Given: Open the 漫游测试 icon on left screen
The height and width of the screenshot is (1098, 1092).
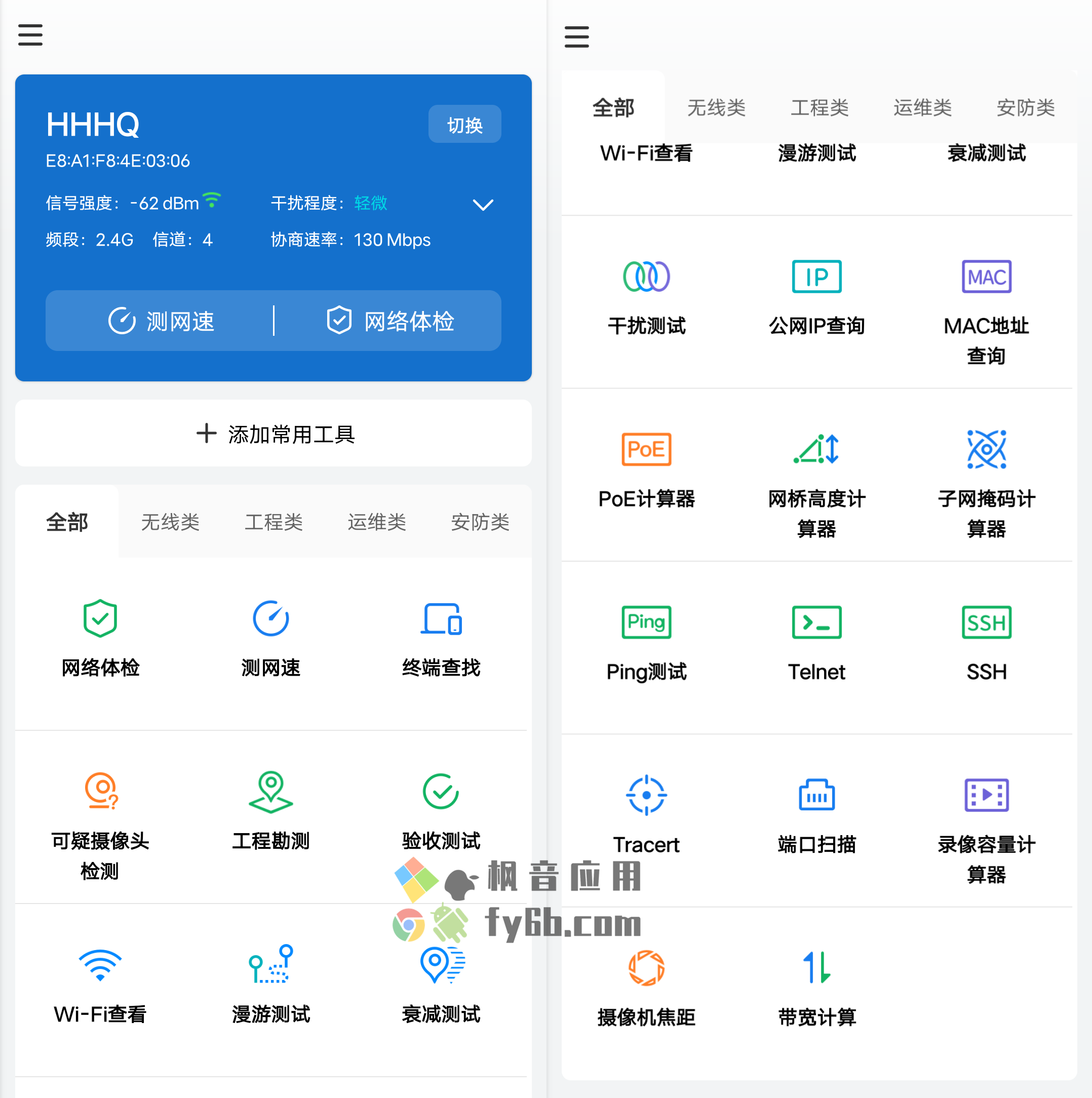Looking at the screenshot, I should pos(270,964).
